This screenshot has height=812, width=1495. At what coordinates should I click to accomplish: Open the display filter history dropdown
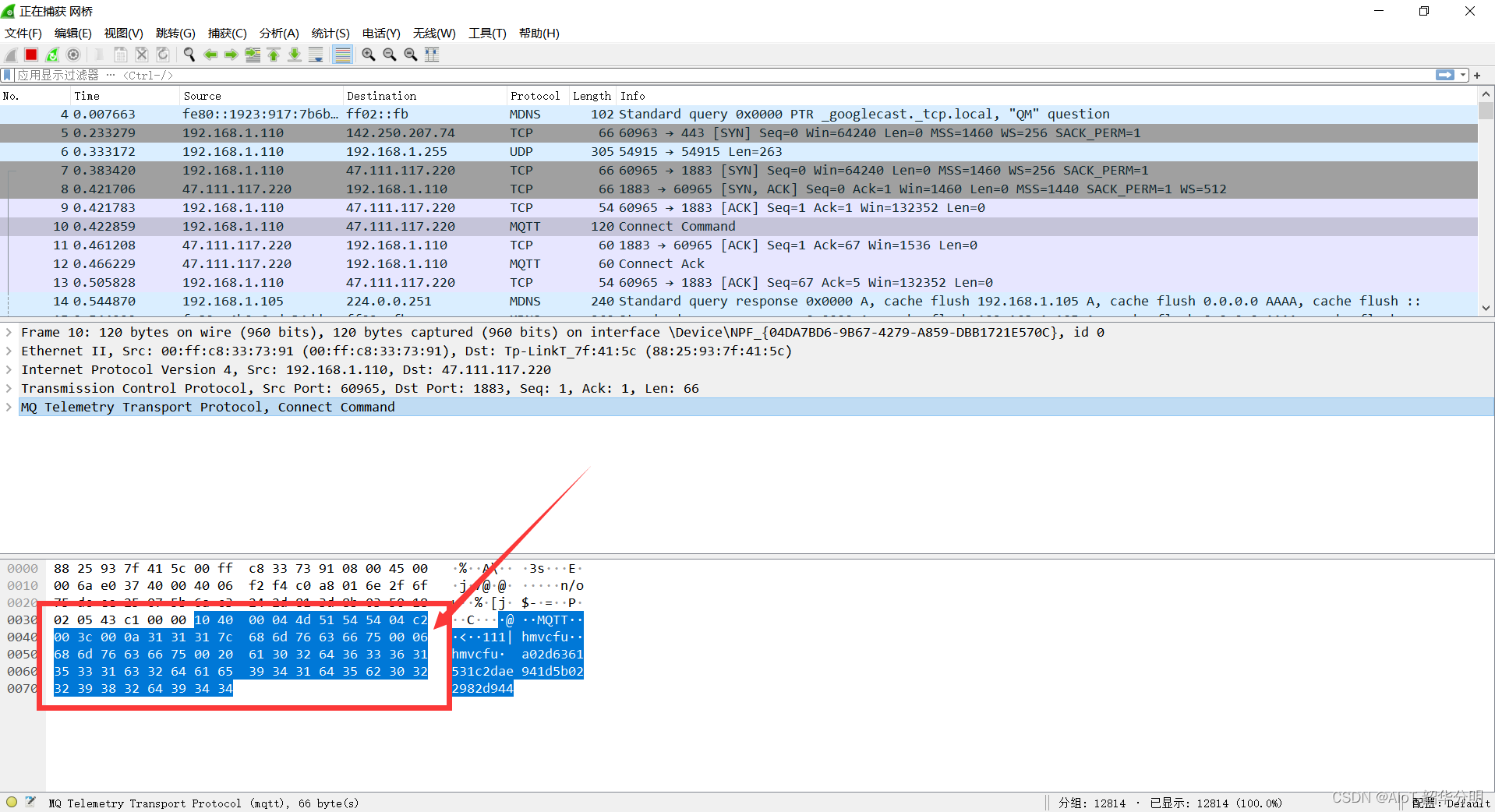tap(1463, 76)
